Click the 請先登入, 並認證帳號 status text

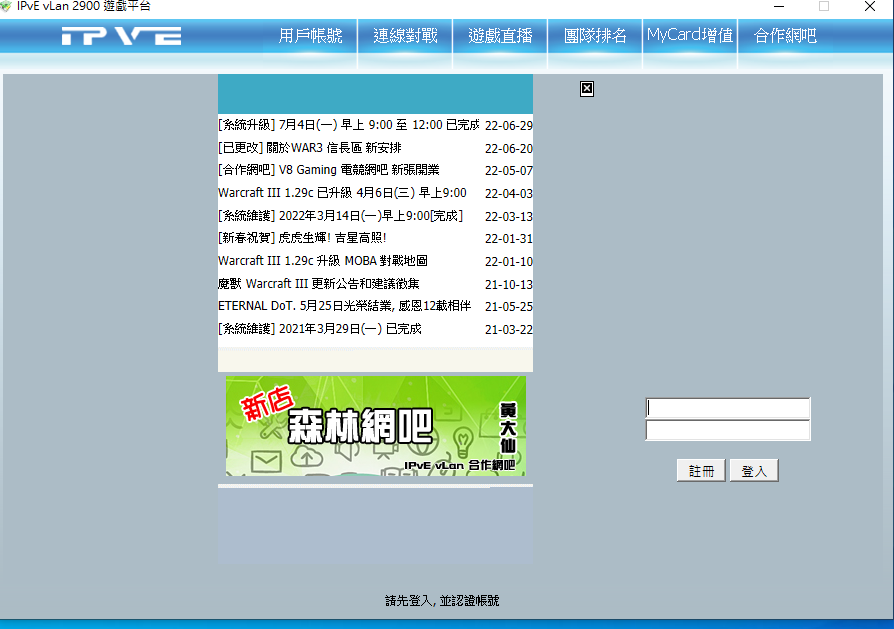tap(442, 600)
